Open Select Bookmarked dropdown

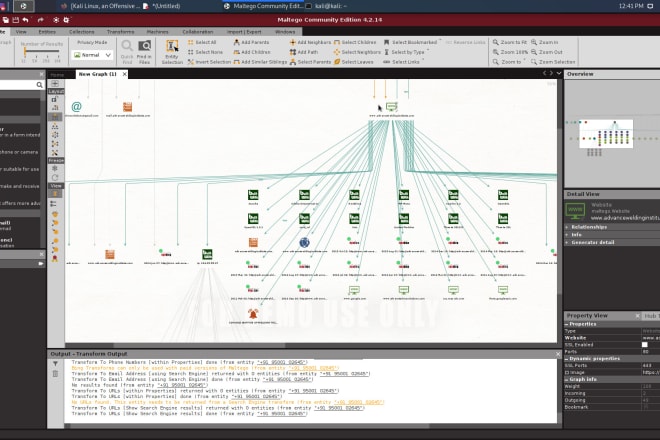pyautogui.click(x=412, y=43)
